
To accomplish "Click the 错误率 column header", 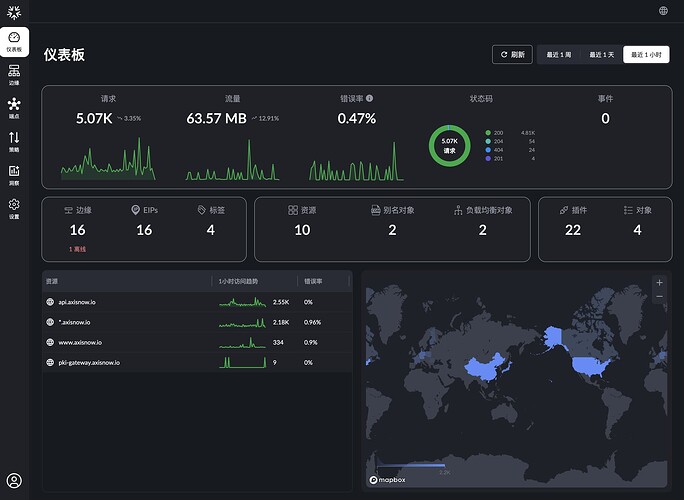I will (x=313, y=281).
